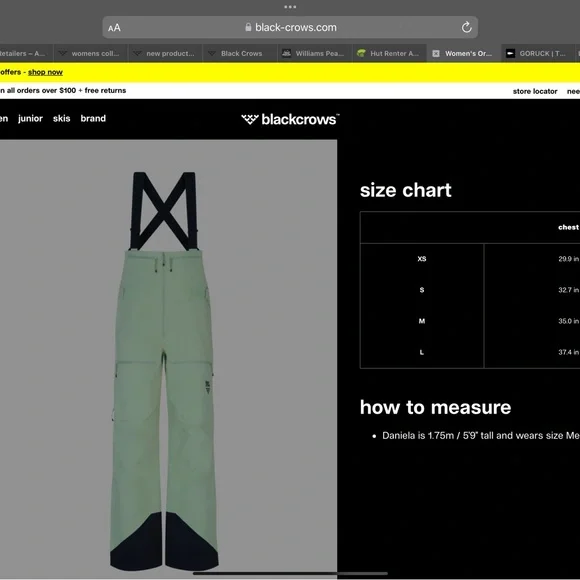Click the address bar URL field
Image resolution: width=580 pixels, height=580 pixels.
[290, 27]
